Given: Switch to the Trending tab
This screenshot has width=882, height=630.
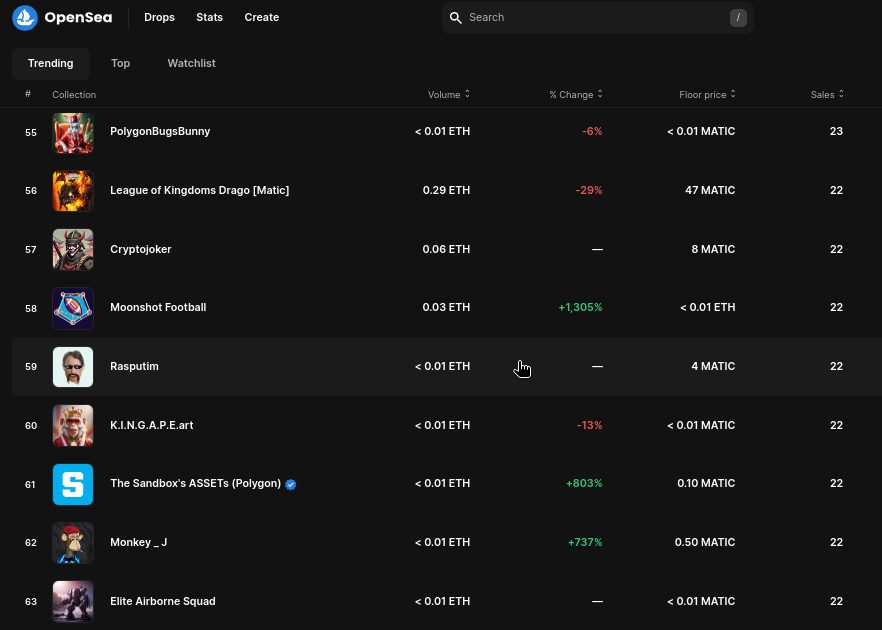Looking at the screenshot, I should (51, 64).
